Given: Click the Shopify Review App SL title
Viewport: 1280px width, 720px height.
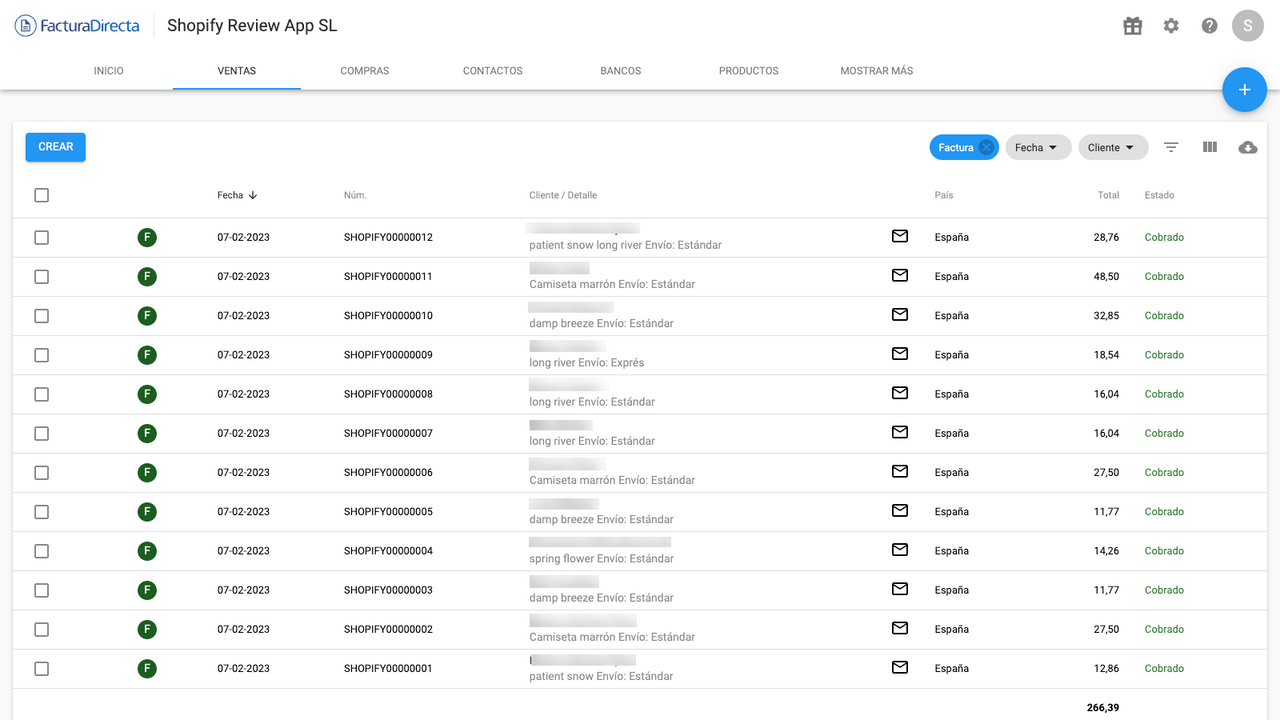Looking at the screenshot, I should [x=252, y=26].
